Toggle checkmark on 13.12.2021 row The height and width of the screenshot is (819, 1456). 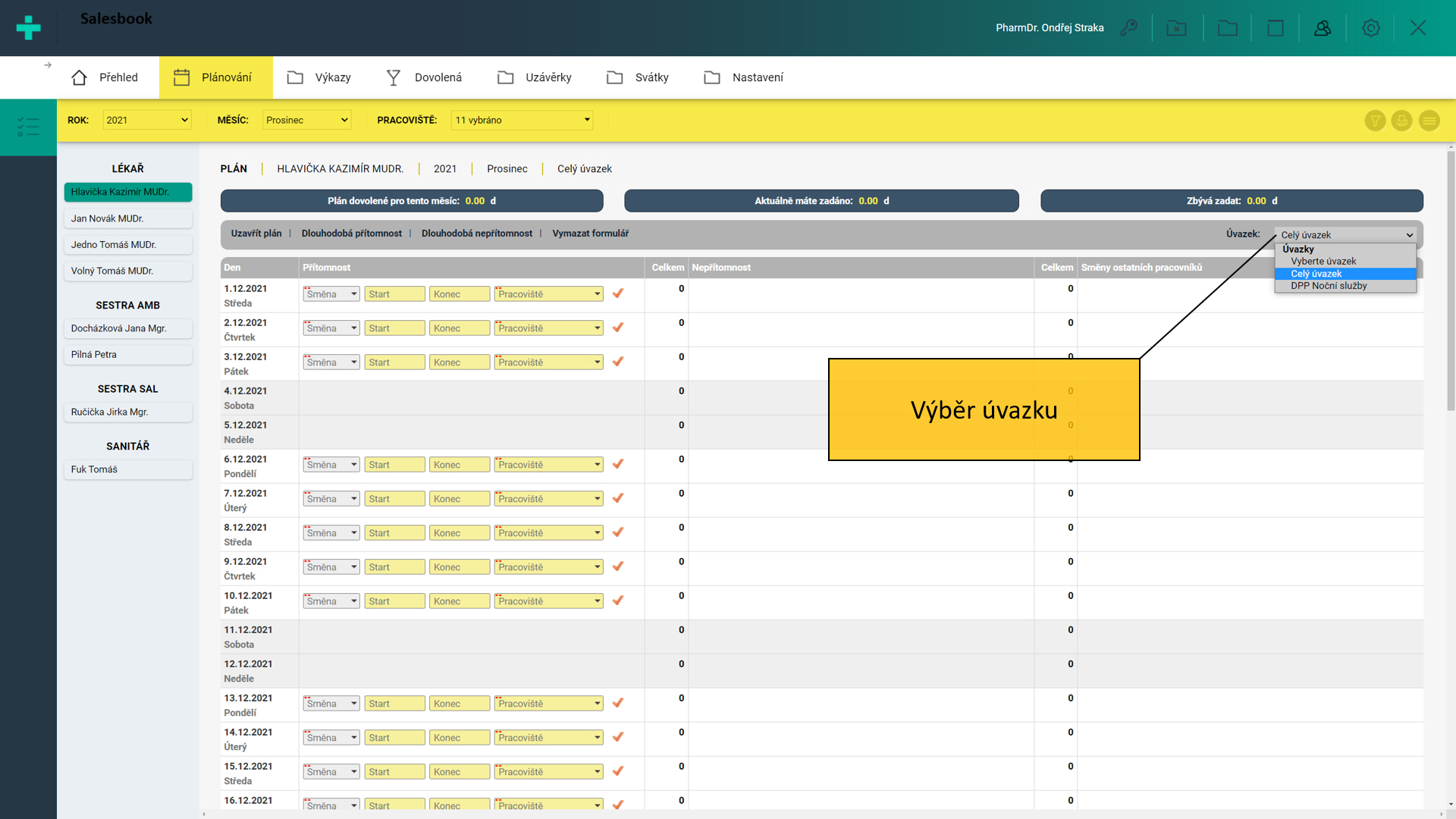point(618,703)
